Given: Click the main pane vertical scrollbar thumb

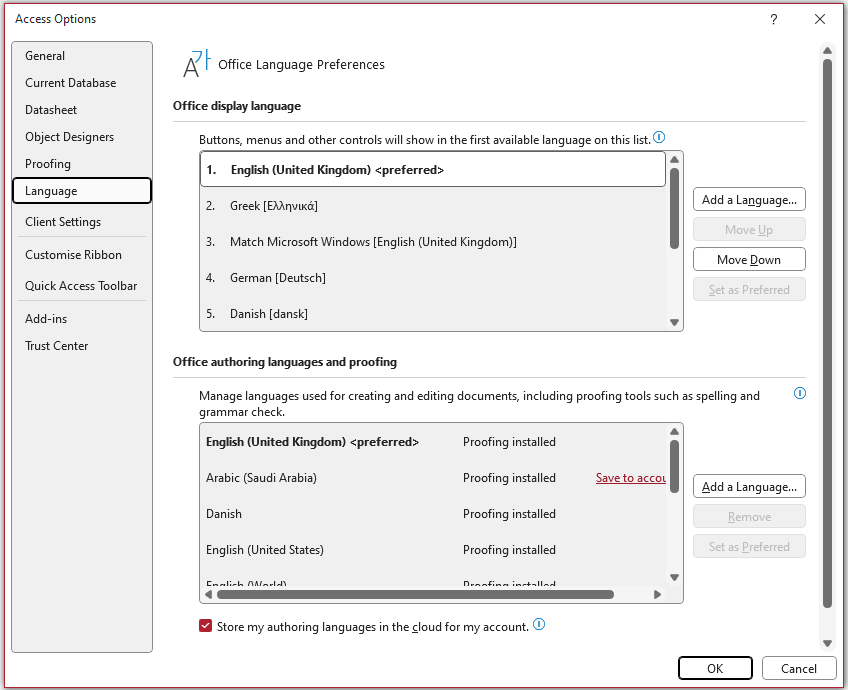Looking at the screenshot, I should (827, 334).
